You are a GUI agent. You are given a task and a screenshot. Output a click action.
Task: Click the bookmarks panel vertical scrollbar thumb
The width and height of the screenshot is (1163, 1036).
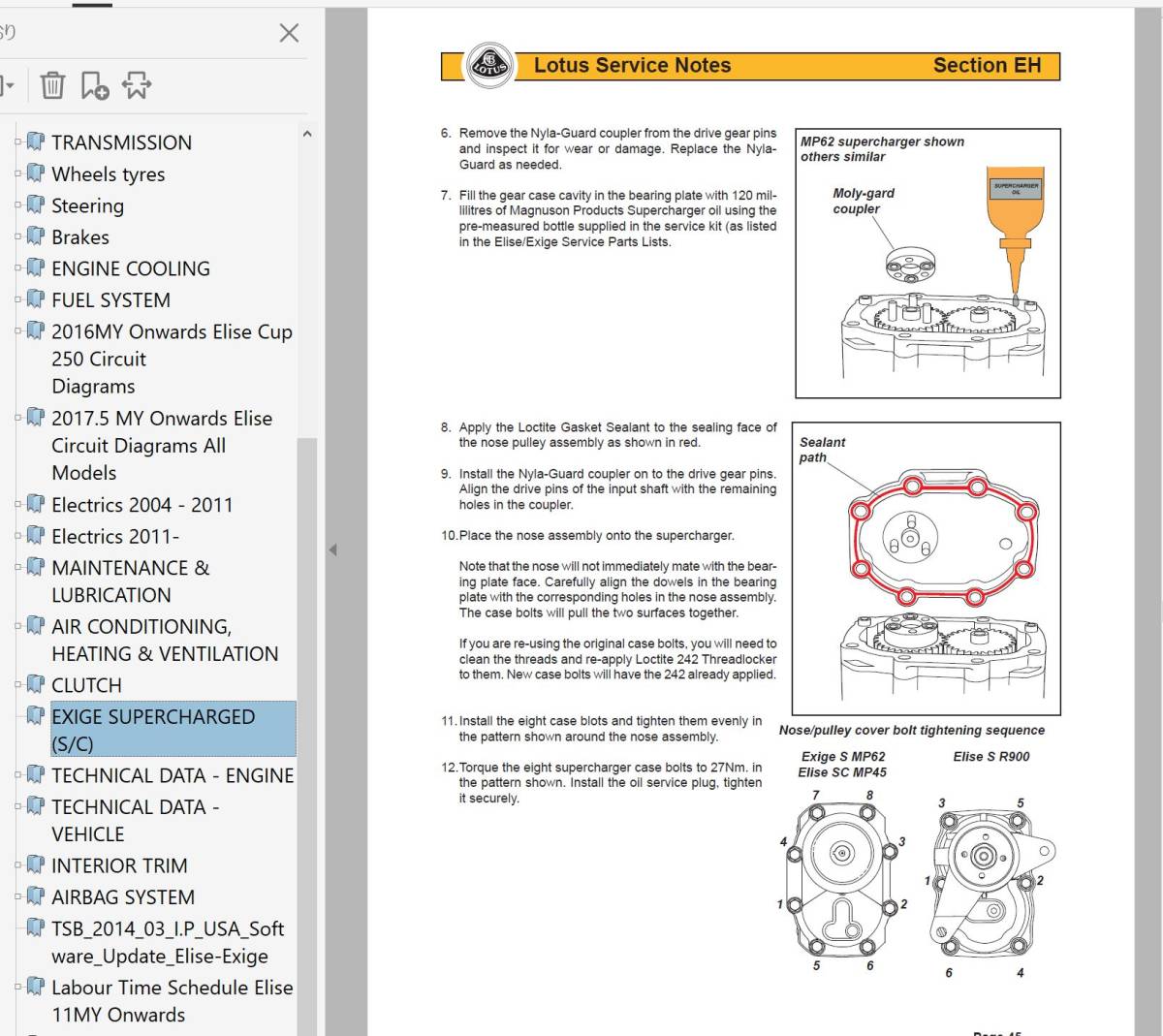pos(307,737)
